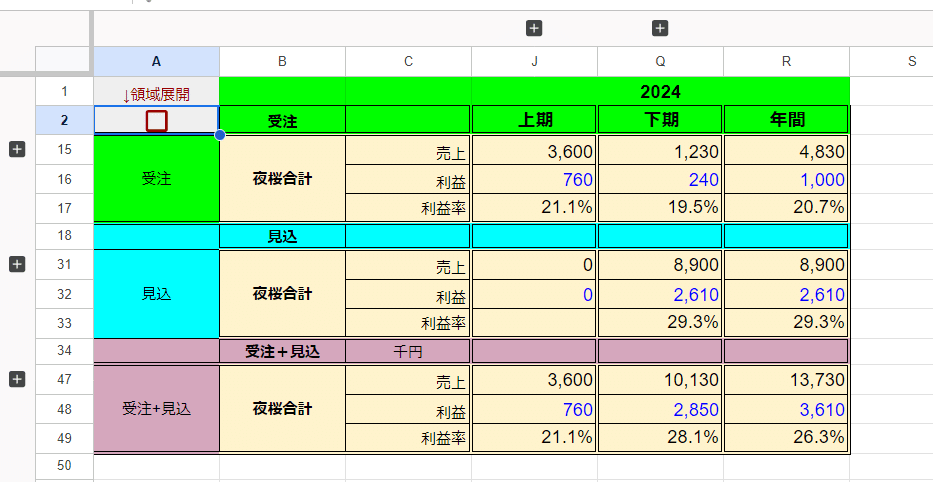The width and height of the screenshot is (933, 482).
Task: Click the '売上' label in row 31
Action: coord(408,265)
